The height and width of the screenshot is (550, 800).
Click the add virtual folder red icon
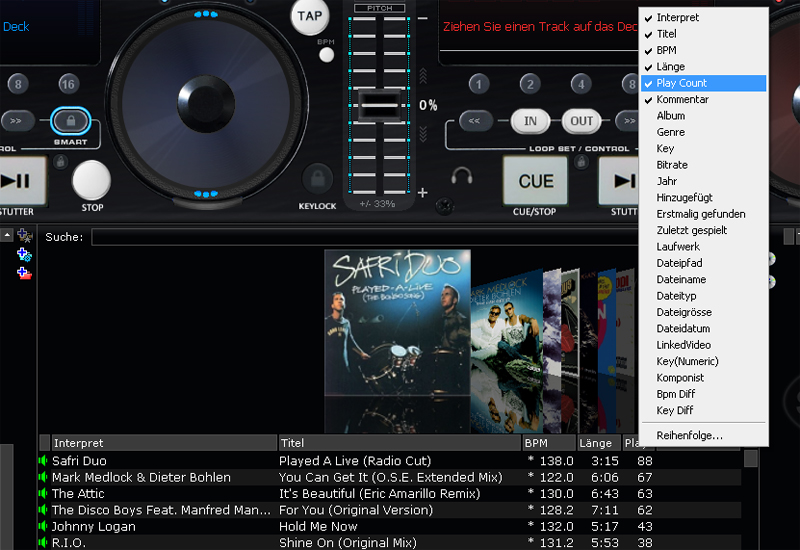24,273
